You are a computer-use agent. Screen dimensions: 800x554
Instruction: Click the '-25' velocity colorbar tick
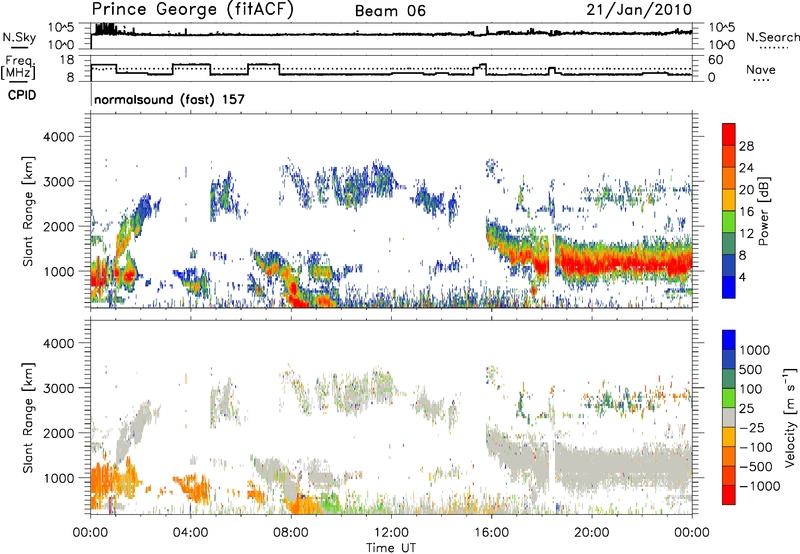coord(752,427)
